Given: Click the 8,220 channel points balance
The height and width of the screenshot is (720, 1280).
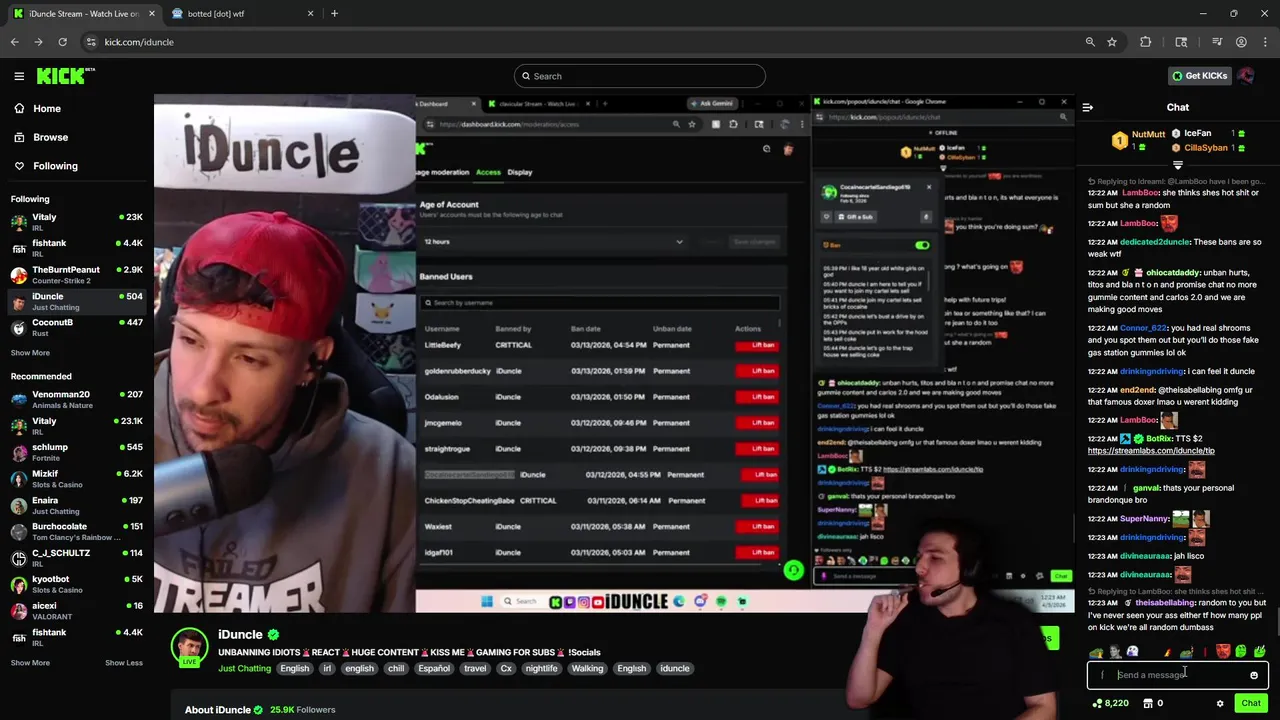Looking at the screenshot, I should tap(1110, 703).
